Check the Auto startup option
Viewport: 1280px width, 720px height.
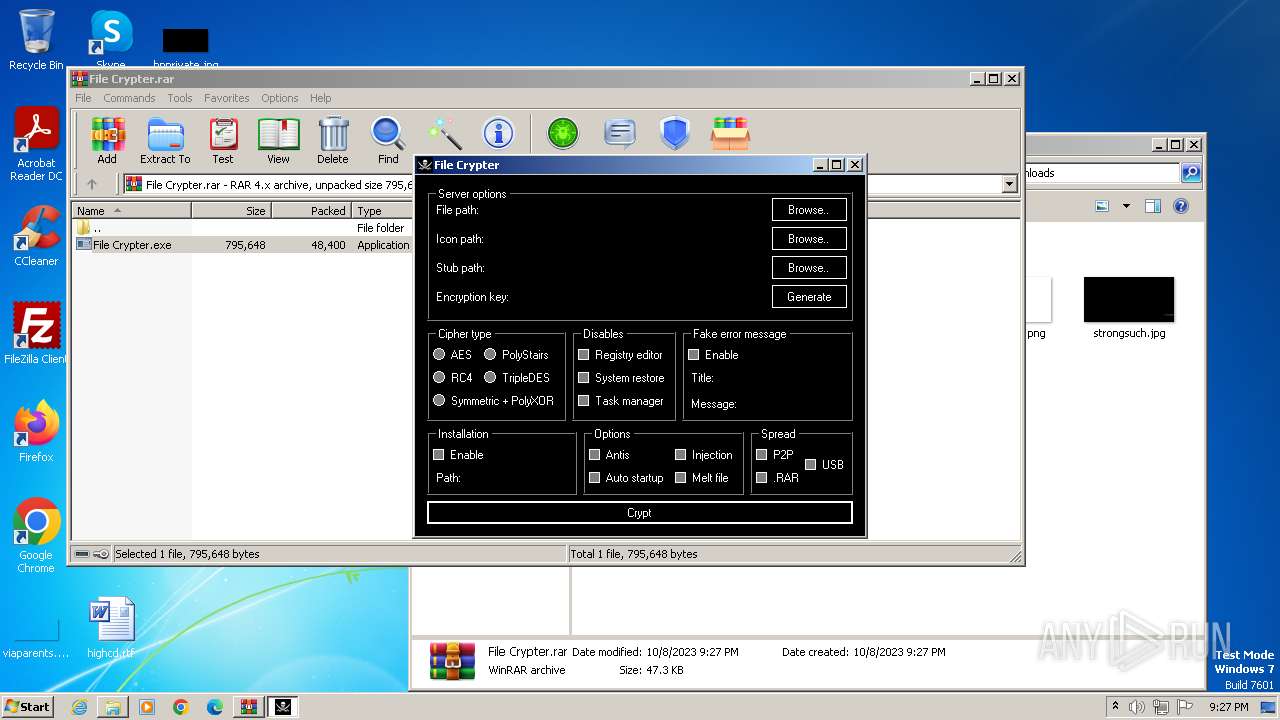[595, 477]
